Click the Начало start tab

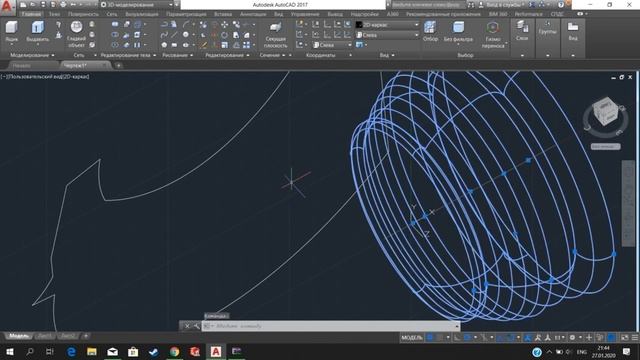(34, 65)
